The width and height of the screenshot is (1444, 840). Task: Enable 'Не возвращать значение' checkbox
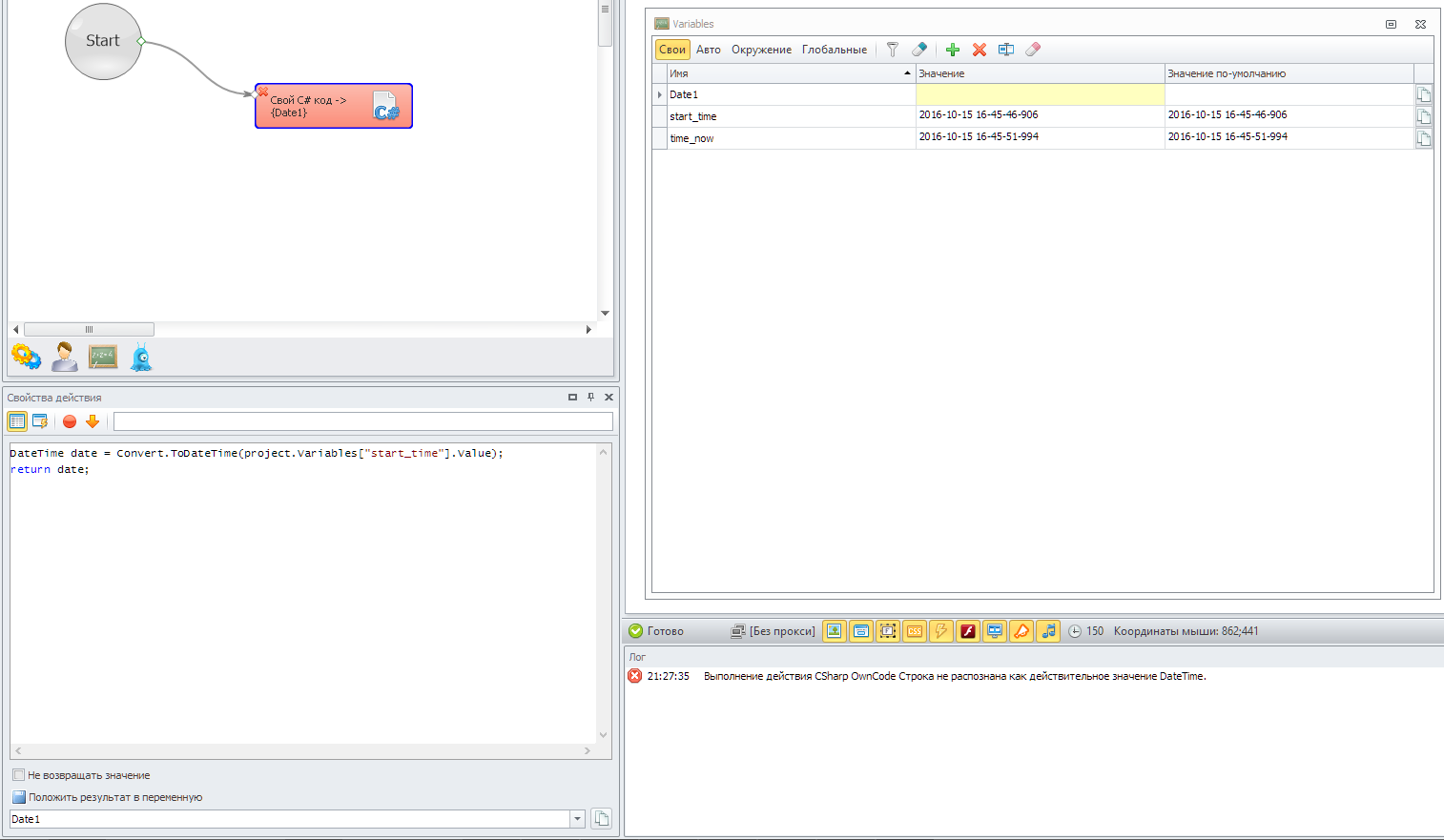(19, 775)
